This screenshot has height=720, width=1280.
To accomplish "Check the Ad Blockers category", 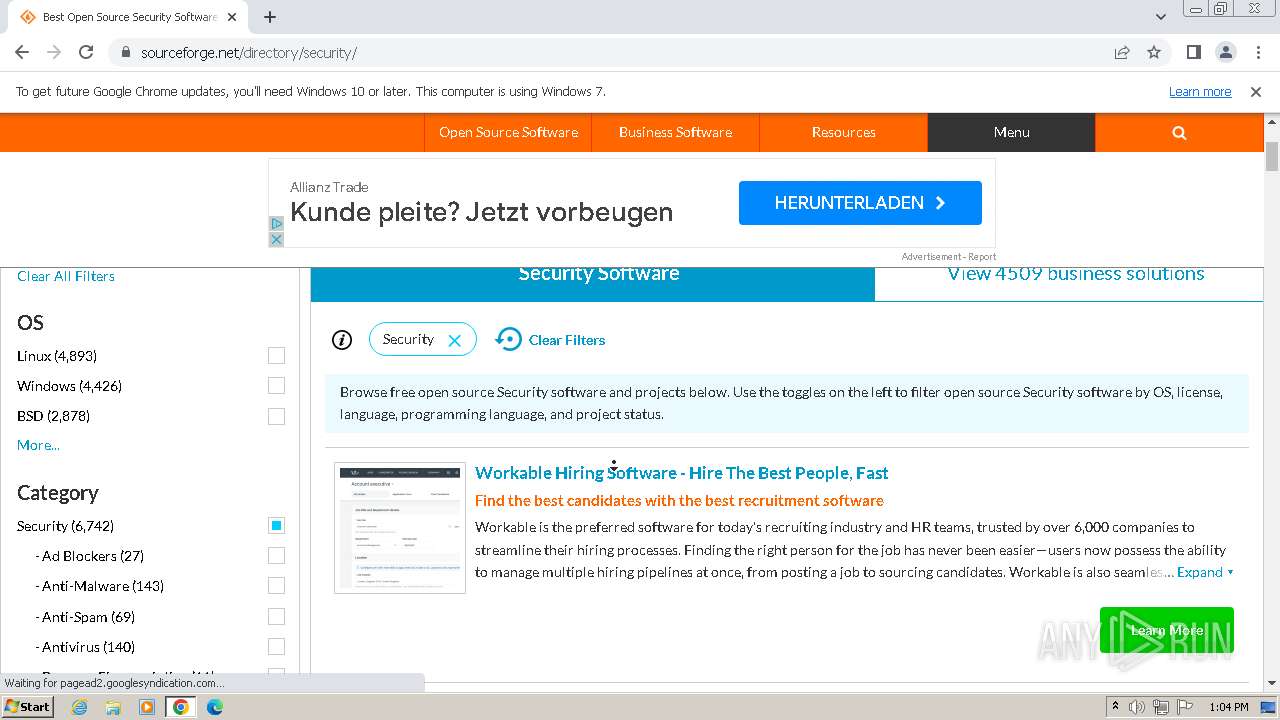I will pos(276,555).
